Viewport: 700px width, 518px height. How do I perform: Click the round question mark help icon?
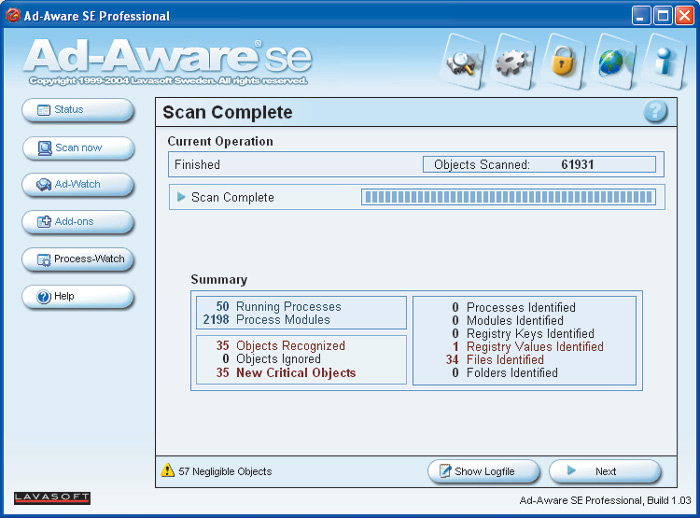point(655,111)
